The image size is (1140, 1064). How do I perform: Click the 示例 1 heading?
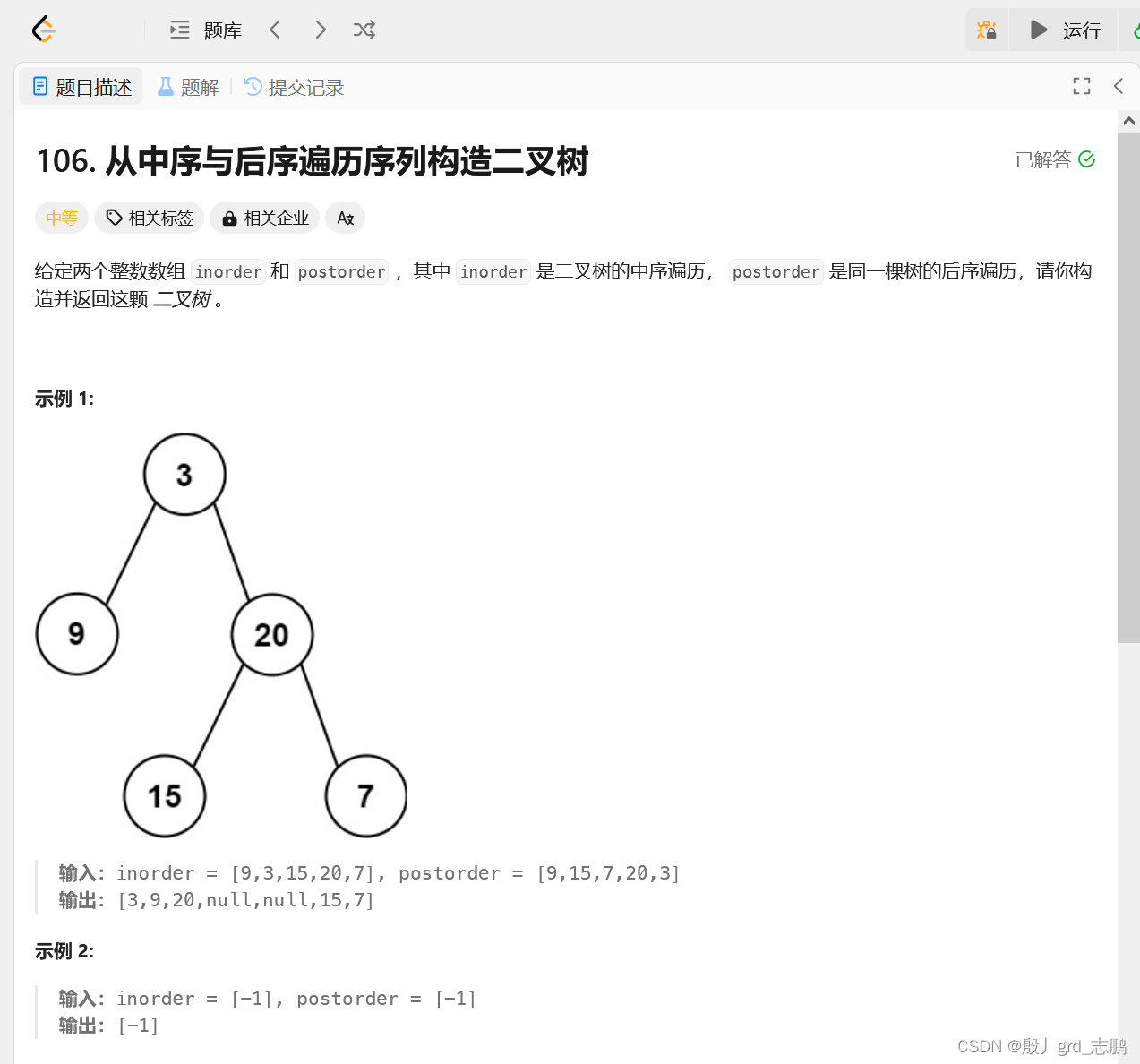point(64,399)
